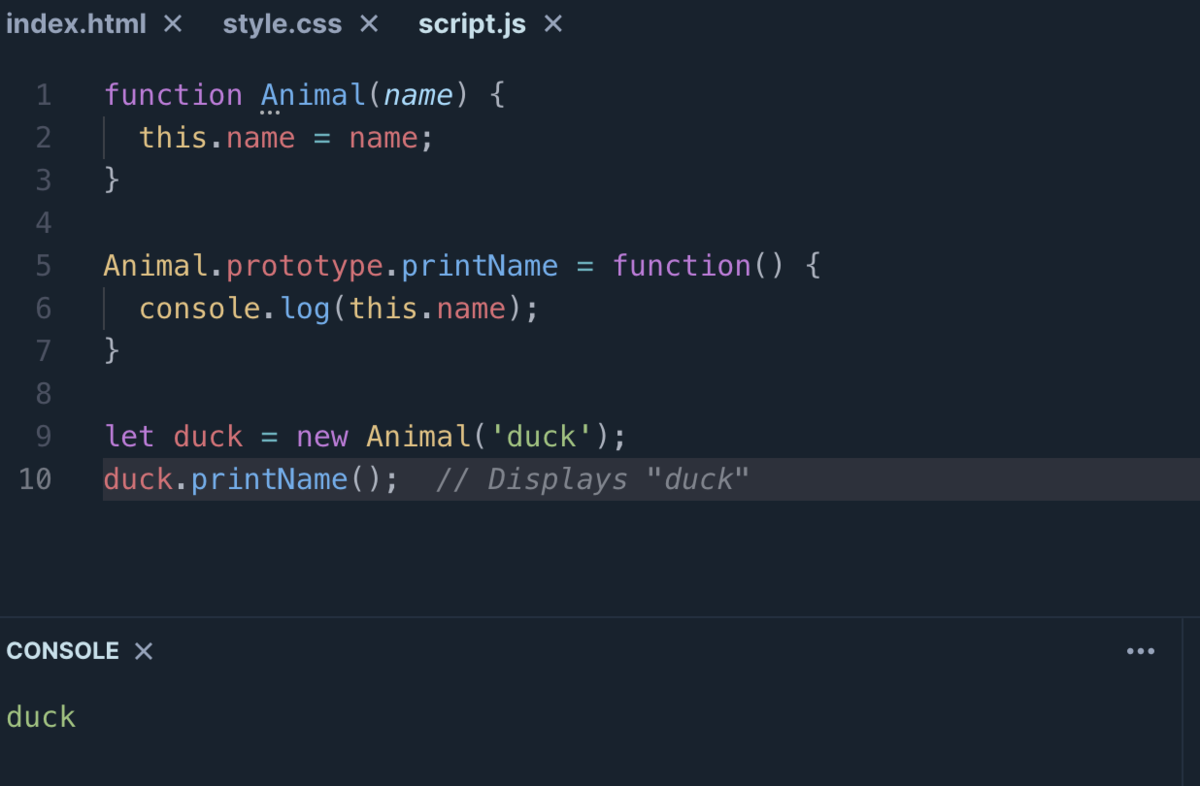The width and height of the screenshot is (1200, 786).
Task: Close the script.js tab with its X icon
Action: 553,23
